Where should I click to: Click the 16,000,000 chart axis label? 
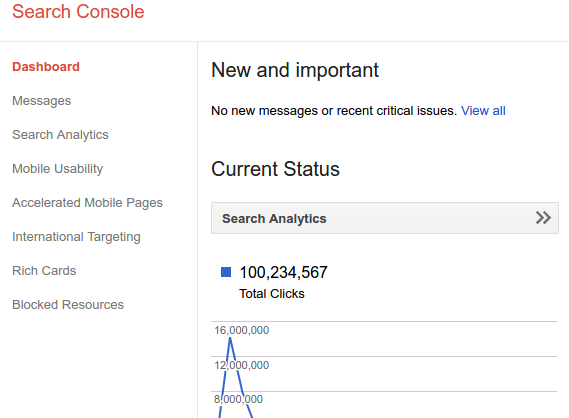[x=242, y=330]
